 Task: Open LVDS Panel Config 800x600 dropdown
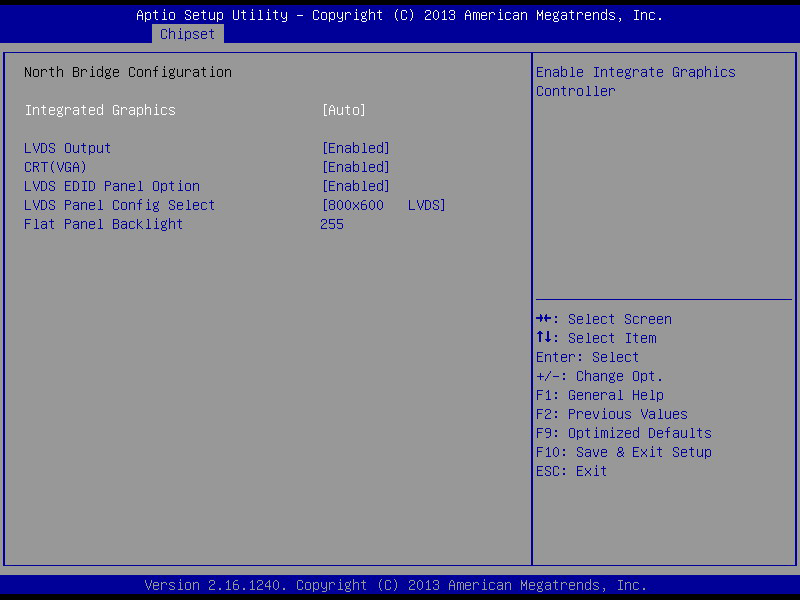point(384,205)
